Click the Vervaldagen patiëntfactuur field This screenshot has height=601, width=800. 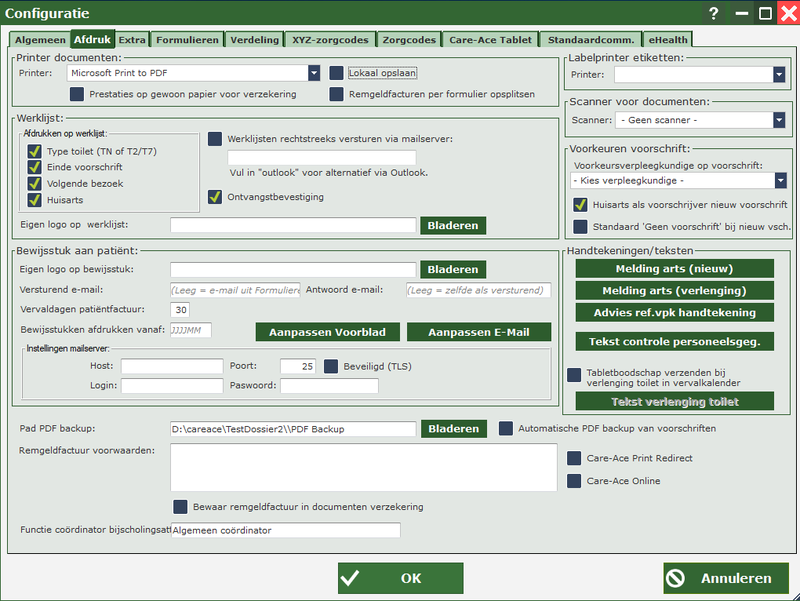[180, 310]
